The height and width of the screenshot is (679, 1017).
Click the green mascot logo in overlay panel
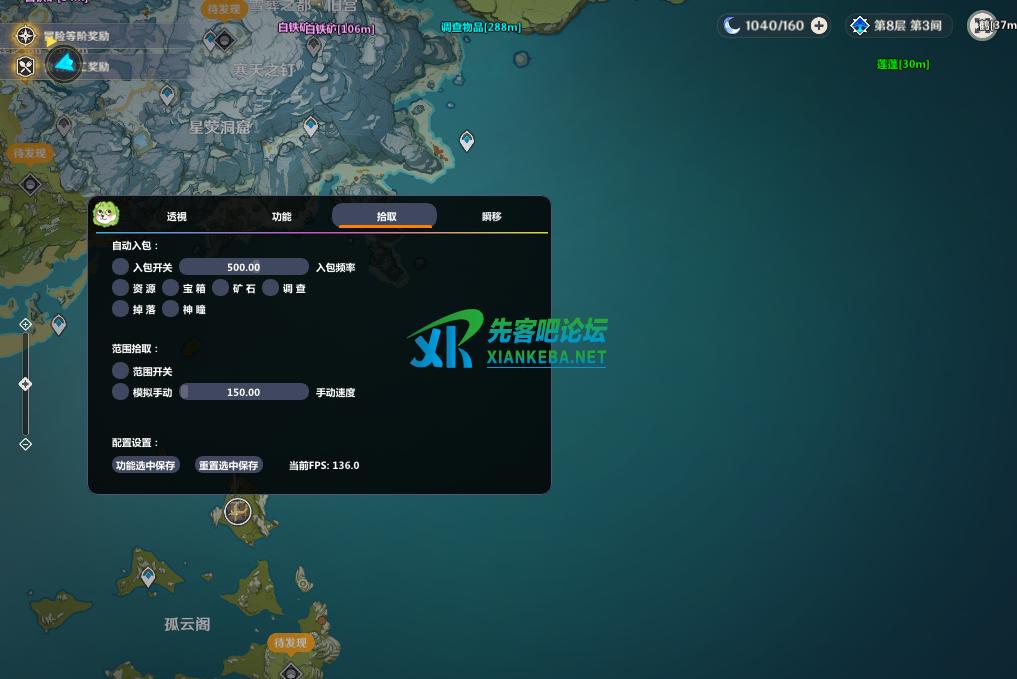(106, 215)
